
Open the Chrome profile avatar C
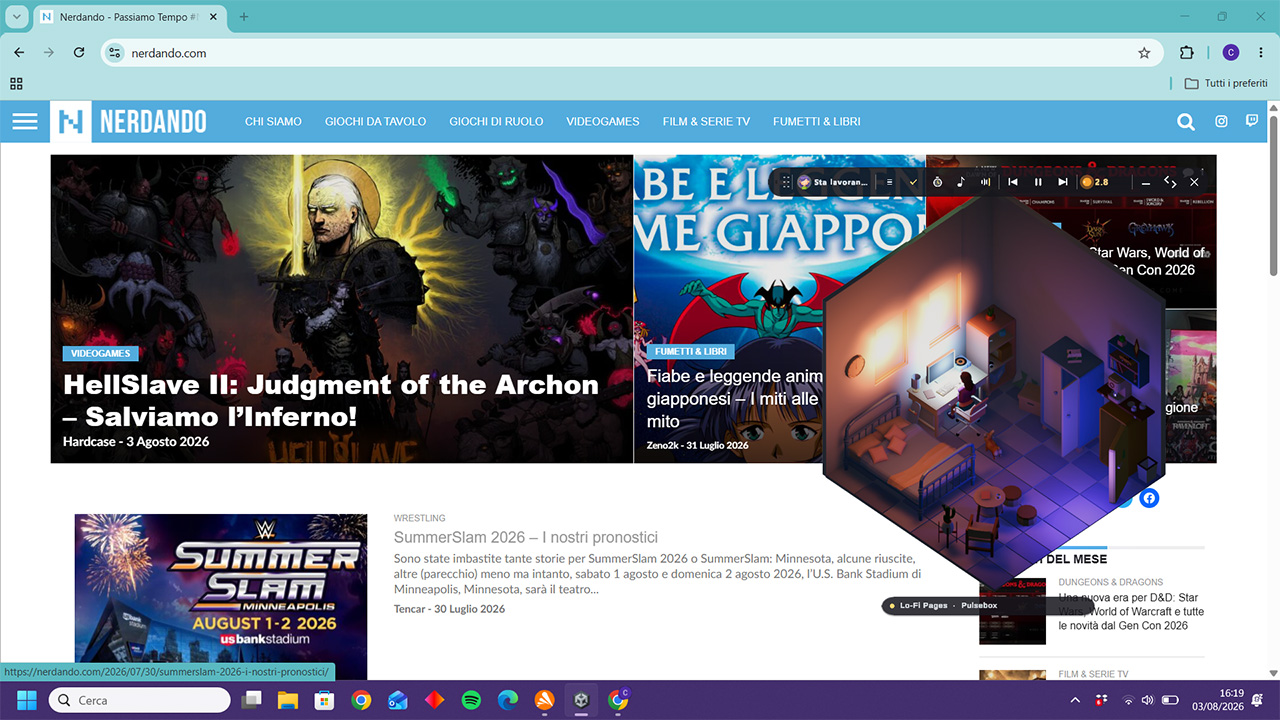(1231, 53)
